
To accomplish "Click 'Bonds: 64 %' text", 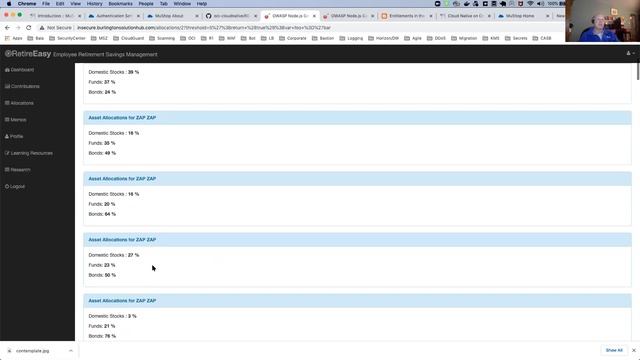I will pyautogui.click(x=102, y=214).
